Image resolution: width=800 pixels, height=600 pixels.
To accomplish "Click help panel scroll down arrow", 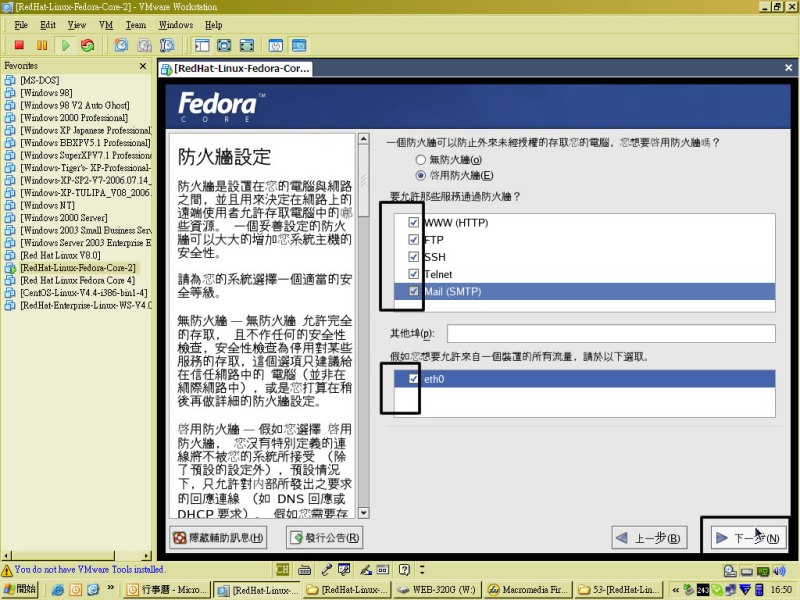I will pyautogui.click(x=364, y=513).
